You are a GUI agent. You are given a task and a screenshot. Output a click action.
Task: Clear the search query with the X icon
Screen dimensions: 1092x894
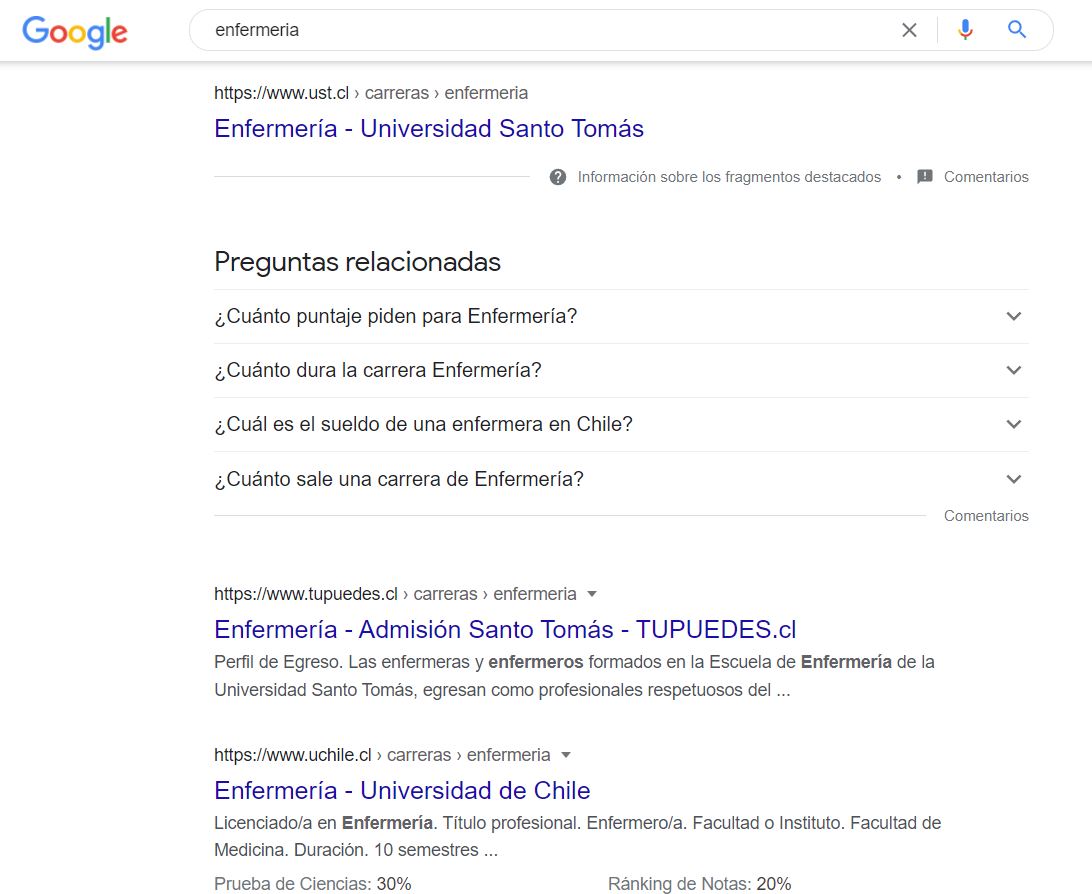(909, 30)
